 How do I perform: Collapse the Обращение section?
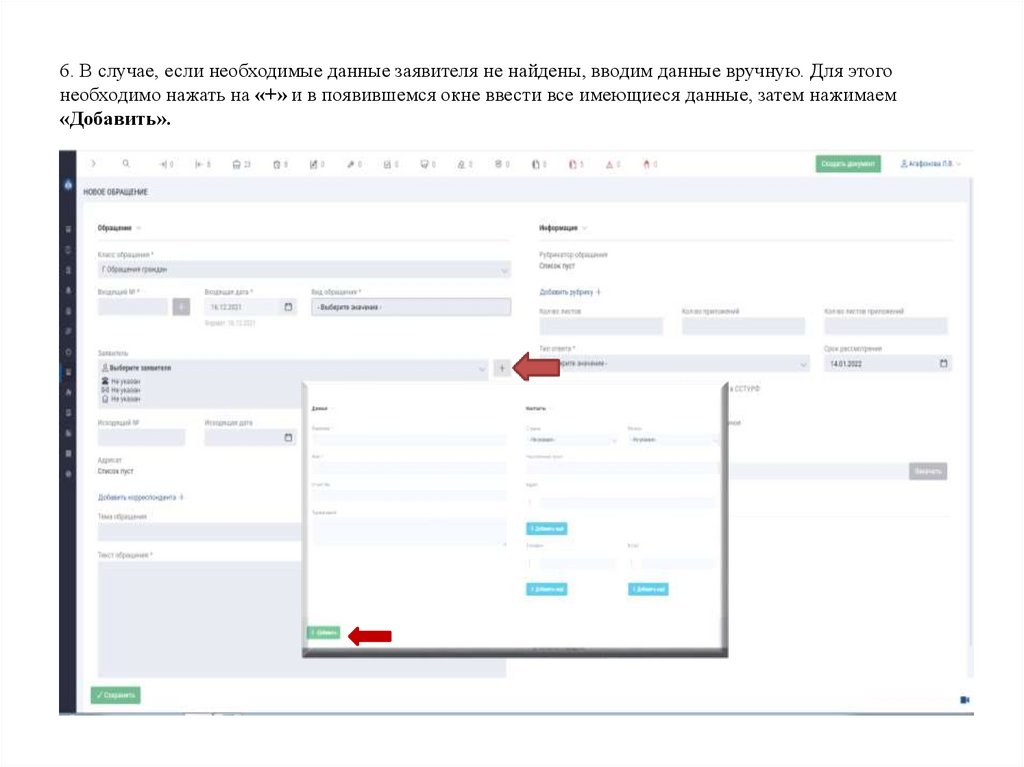pyautogui.click(x=120, y=228)
